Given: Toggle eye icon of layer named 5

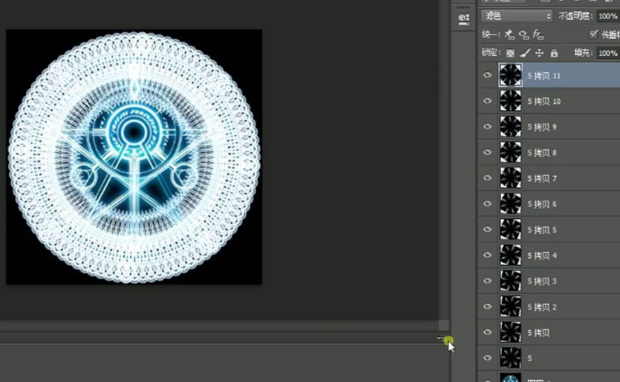Looking at the screenshot, I should (x=487, y=358).
